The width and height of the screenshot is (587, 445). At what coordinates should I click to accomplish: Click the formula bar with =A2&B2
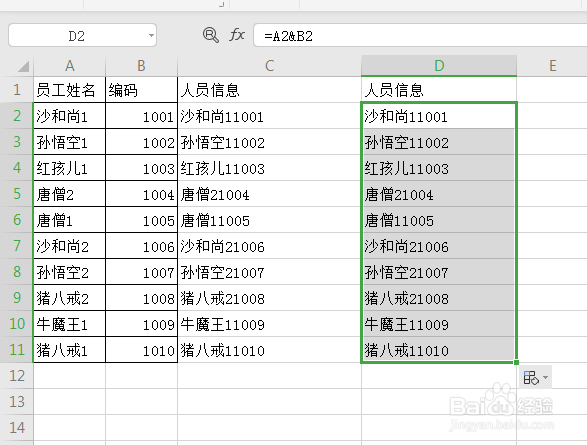(x=420, y=36)
